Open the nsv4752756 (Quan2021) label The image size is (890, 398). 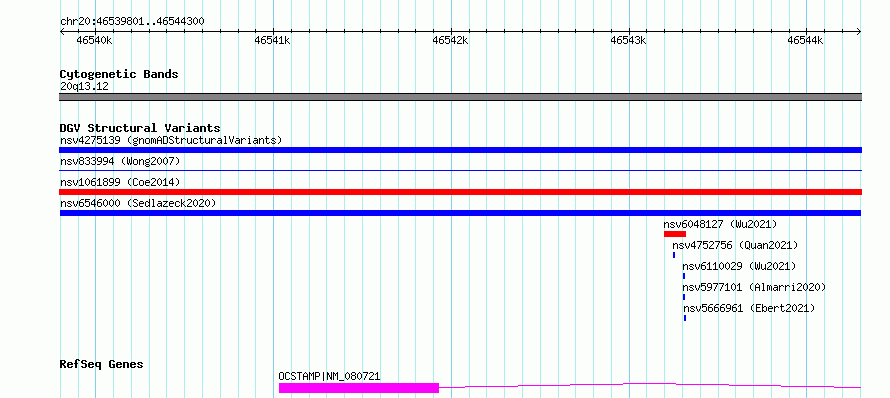[735, 245]
